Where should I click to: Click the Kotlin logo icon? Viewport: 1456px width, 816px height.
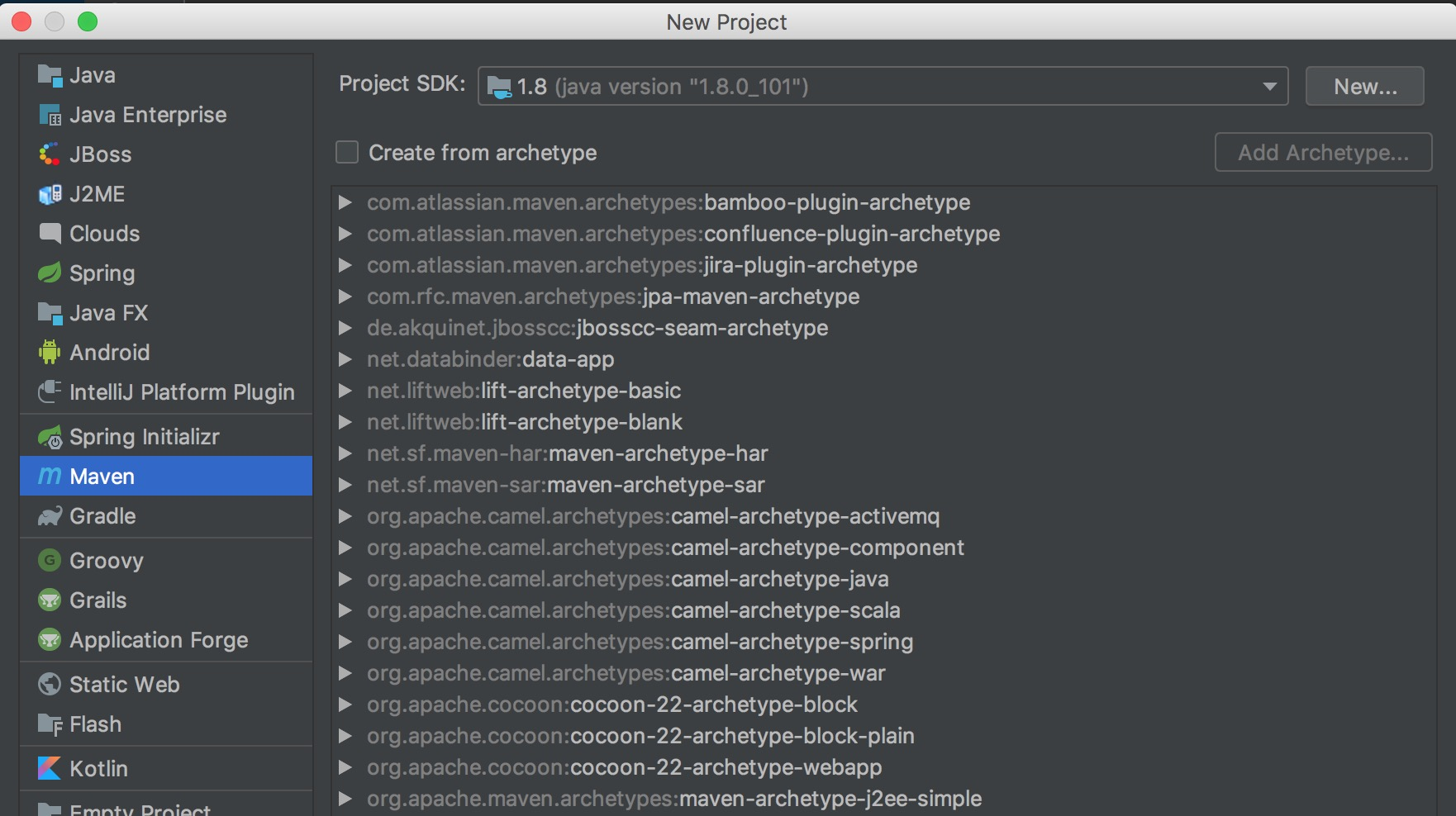coord(50,769)
